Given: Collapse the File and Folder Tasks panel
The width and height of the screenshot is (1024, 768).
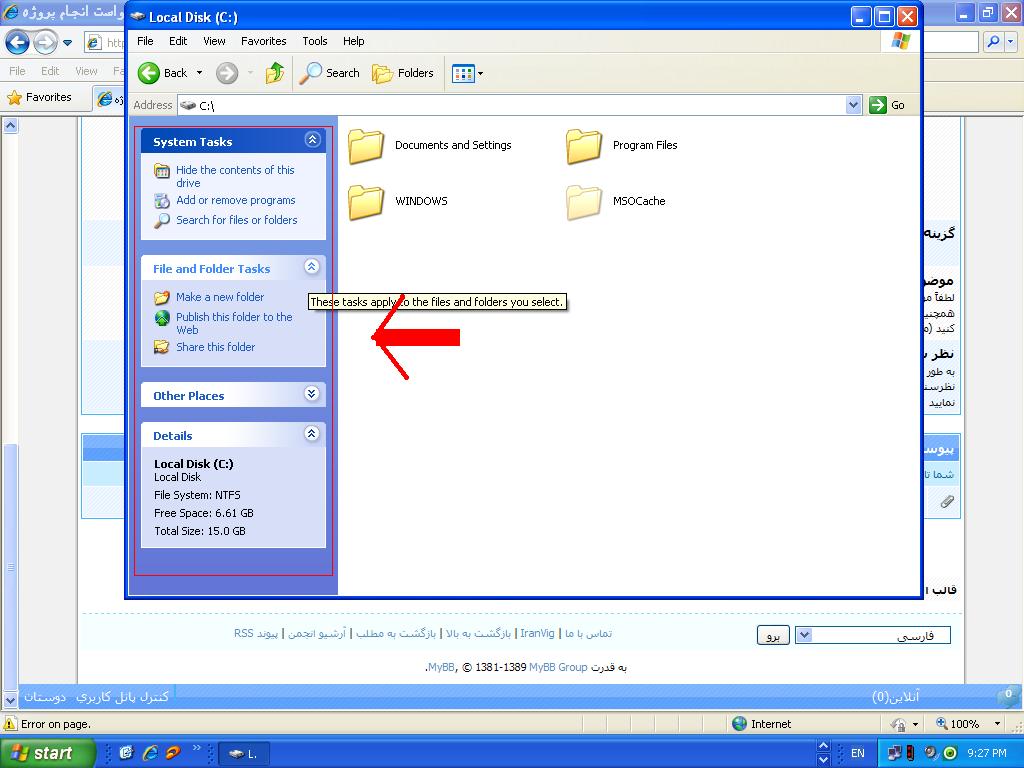Looking at the screenshot, I should (x=312, y=267).
